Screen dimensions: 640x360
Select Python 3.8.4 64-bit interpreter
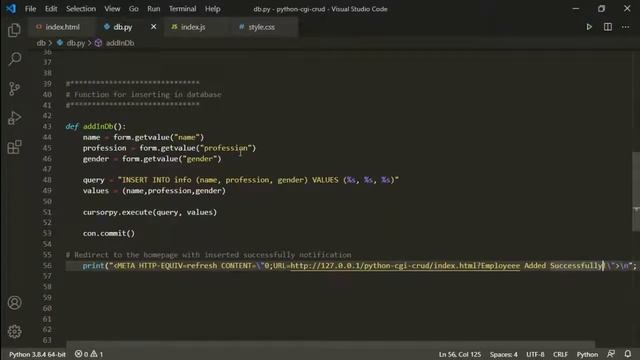point(37,354)
